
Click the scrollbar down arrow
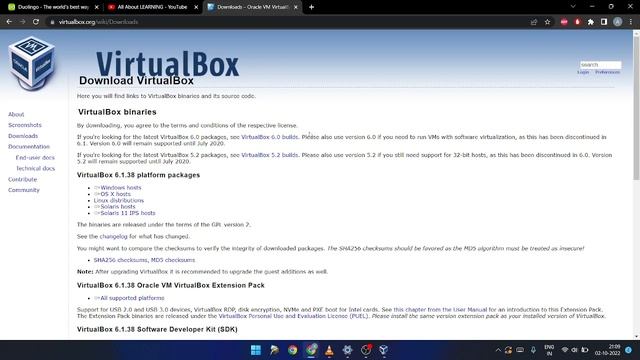point(636,337)
